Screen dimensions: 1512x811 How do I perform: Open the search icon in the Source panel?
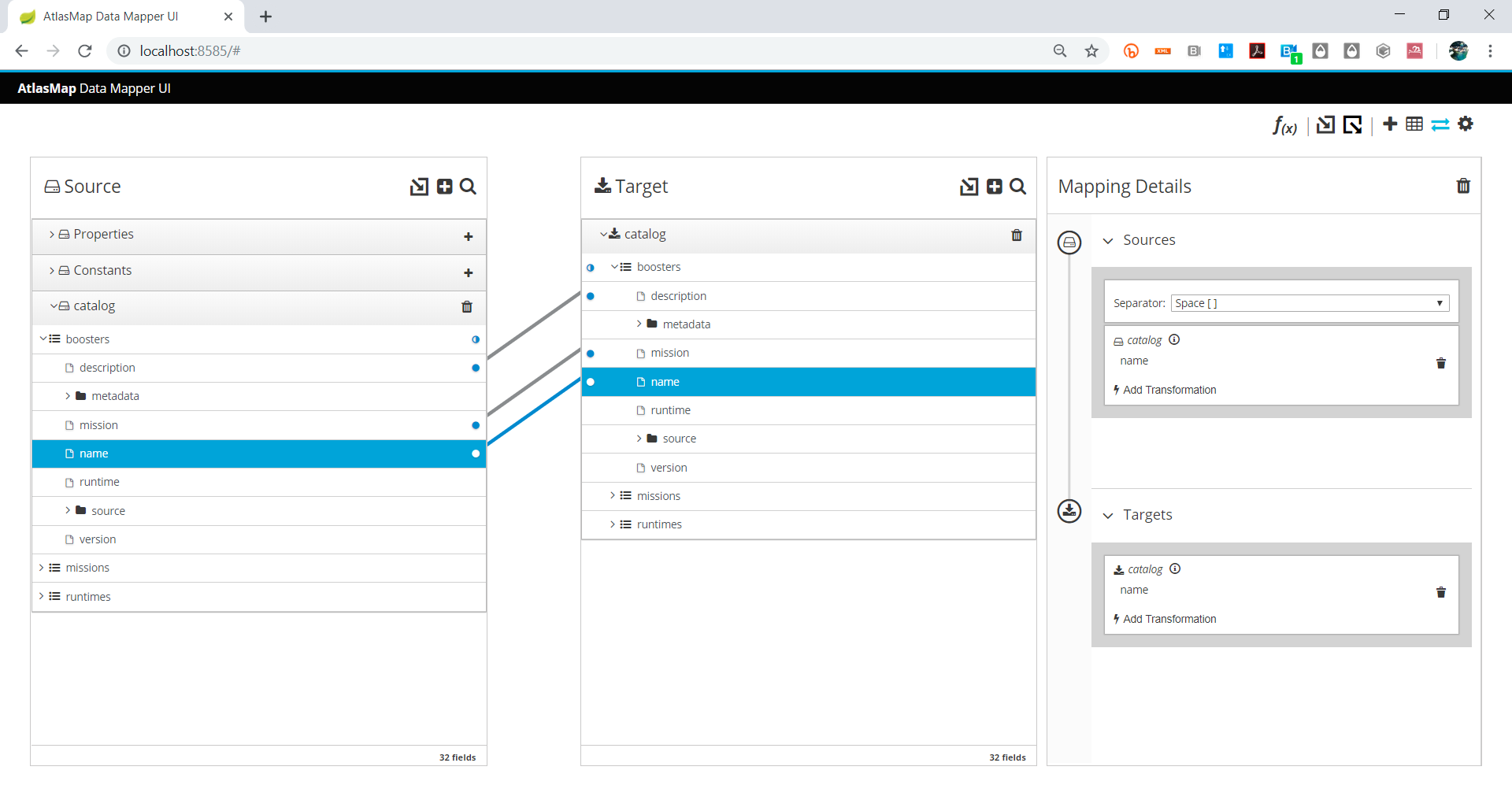(x=469, y=187)
